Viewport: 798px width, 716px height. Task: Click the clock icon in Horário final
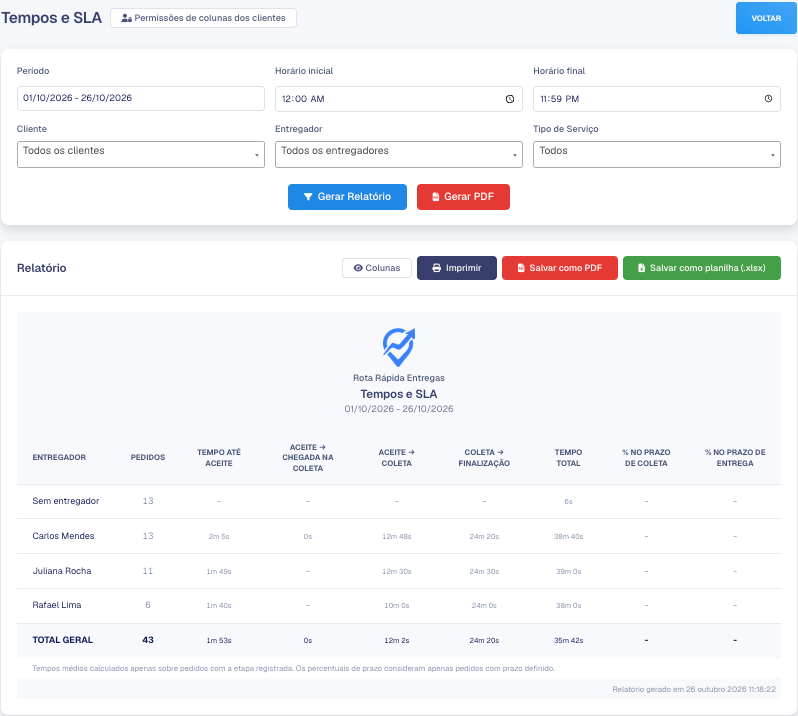click(x=768, y=99)
